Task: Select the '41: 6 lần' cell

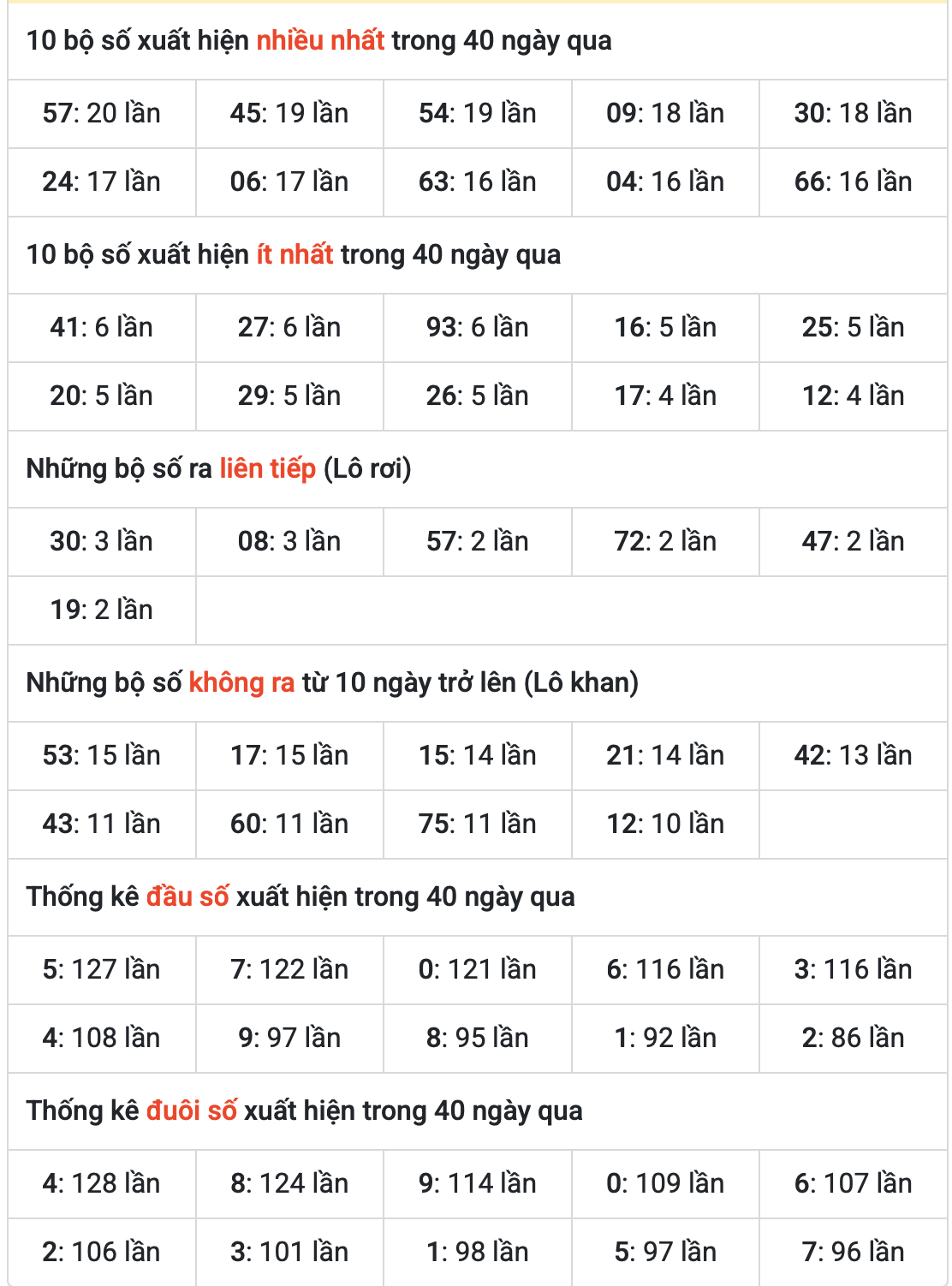Action: tap(102, 328)
